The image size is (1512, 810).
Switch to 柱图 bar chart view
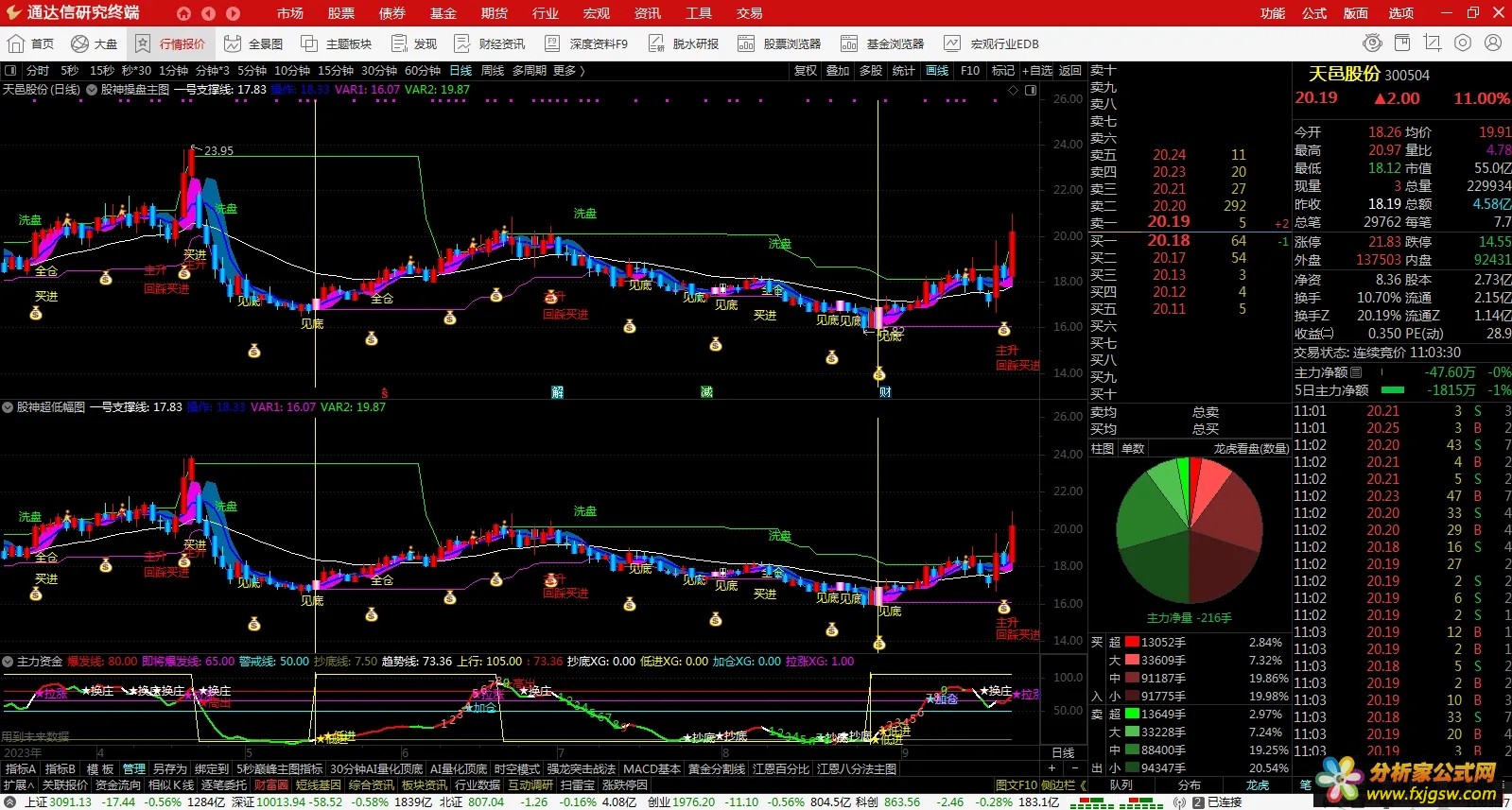[1103, 449]
